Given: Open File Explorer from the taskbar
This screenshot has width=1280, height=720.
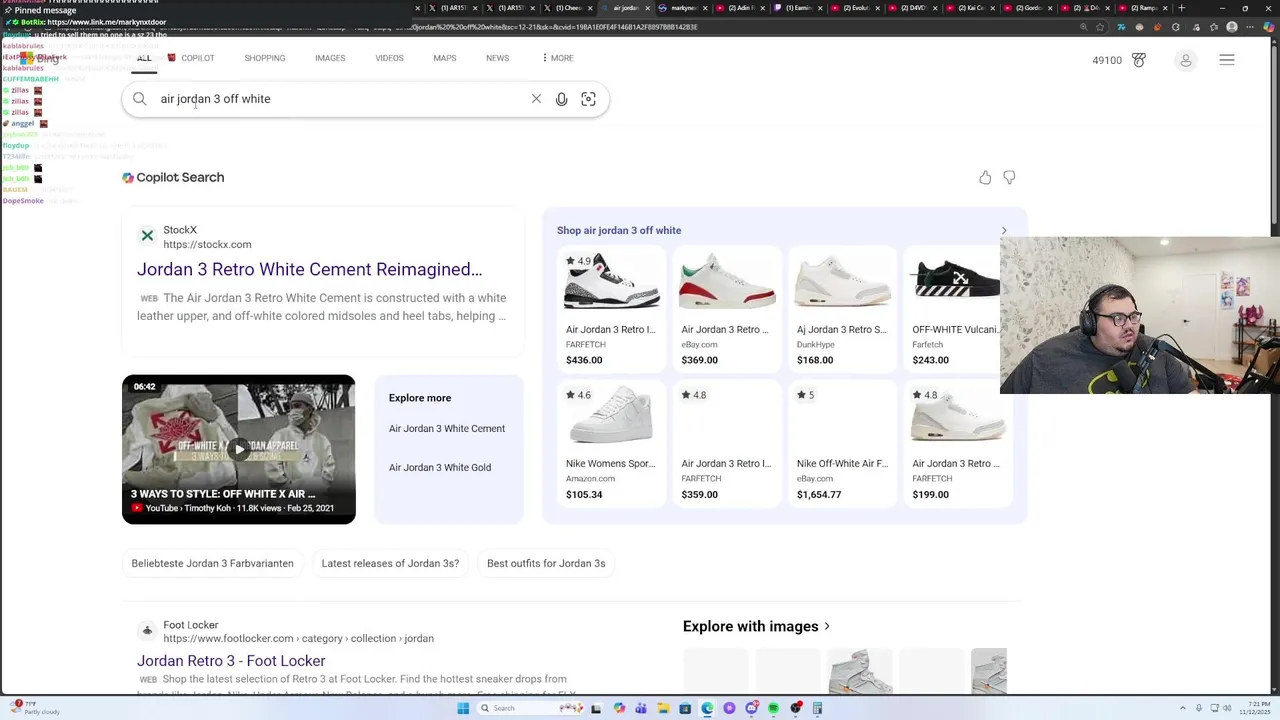Looking at the screenshot, I should pos(663,708).
